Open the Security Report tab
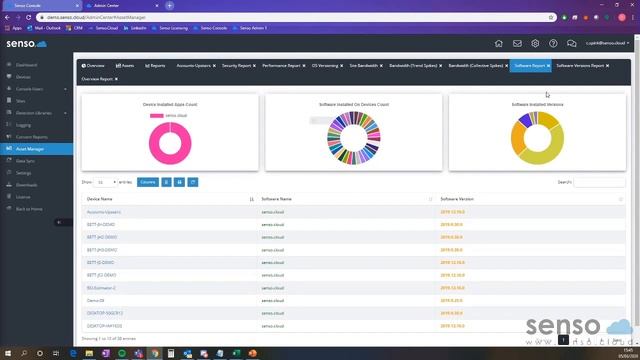 pos(236,66)
